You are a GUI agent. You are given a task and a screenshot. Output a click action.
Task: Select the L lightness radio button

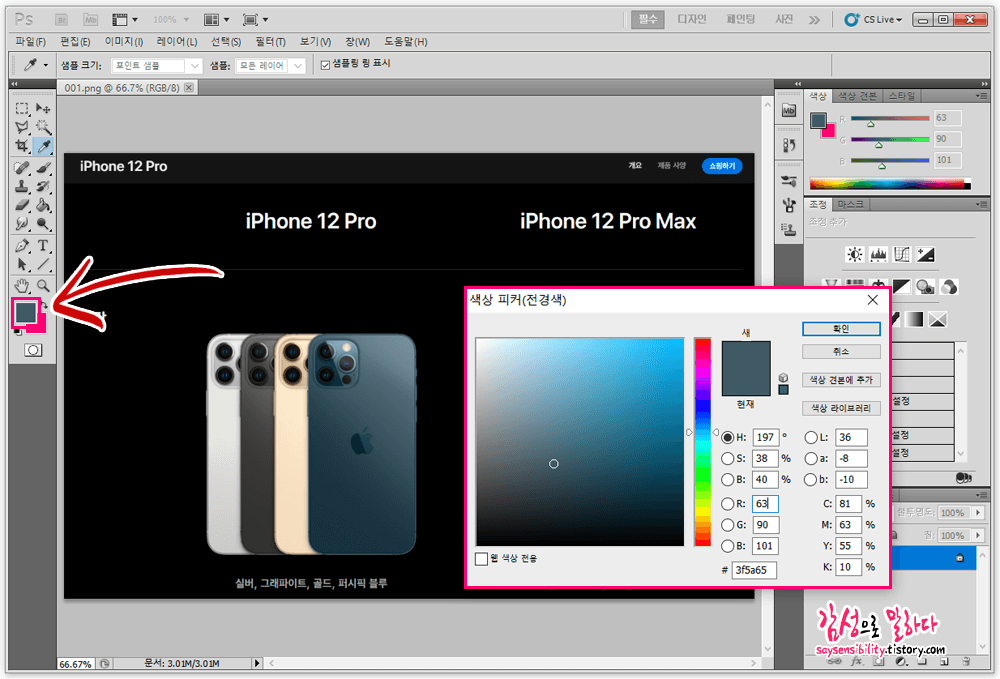click(x=811, y=437)
